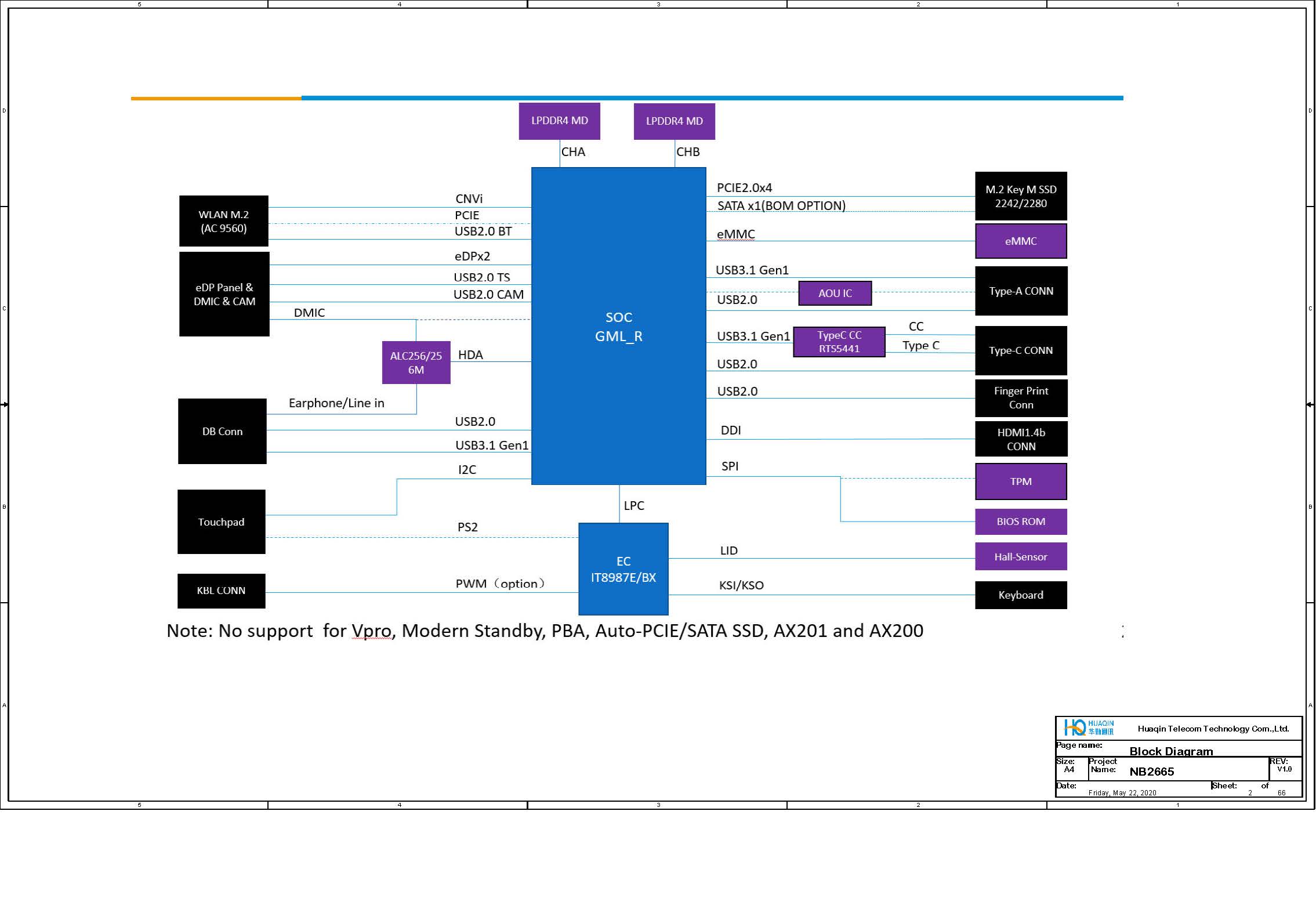Click the TypeC CC RTS5441 block
The width and height of the screenshot is (1316, 916).
839,342
